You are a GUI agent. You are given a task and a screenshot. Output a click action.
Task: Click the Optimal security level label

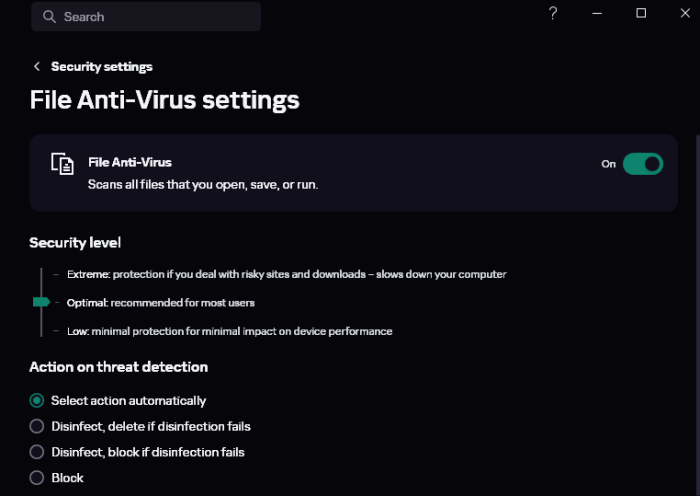(x=87, y=302)
